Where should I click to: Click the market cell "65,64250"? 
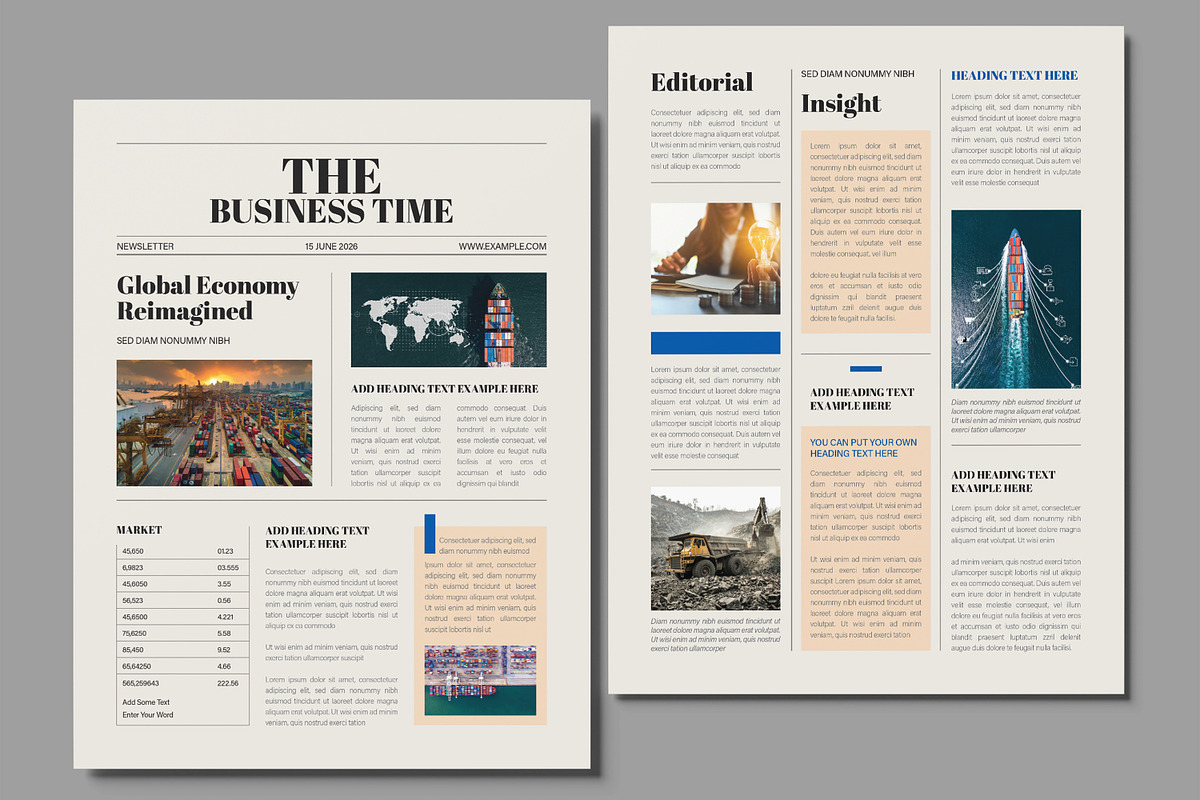137,666
